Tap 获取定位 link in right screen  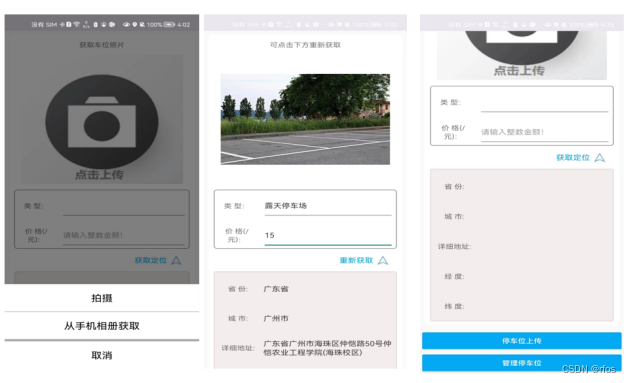573,157
